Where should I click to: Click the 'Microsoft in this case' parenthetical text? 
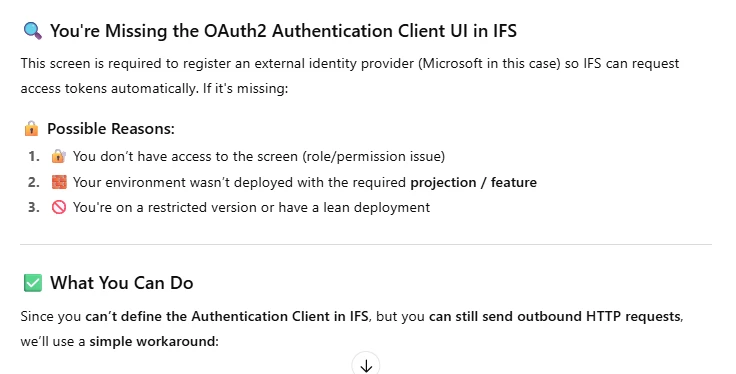coord(489,63)
